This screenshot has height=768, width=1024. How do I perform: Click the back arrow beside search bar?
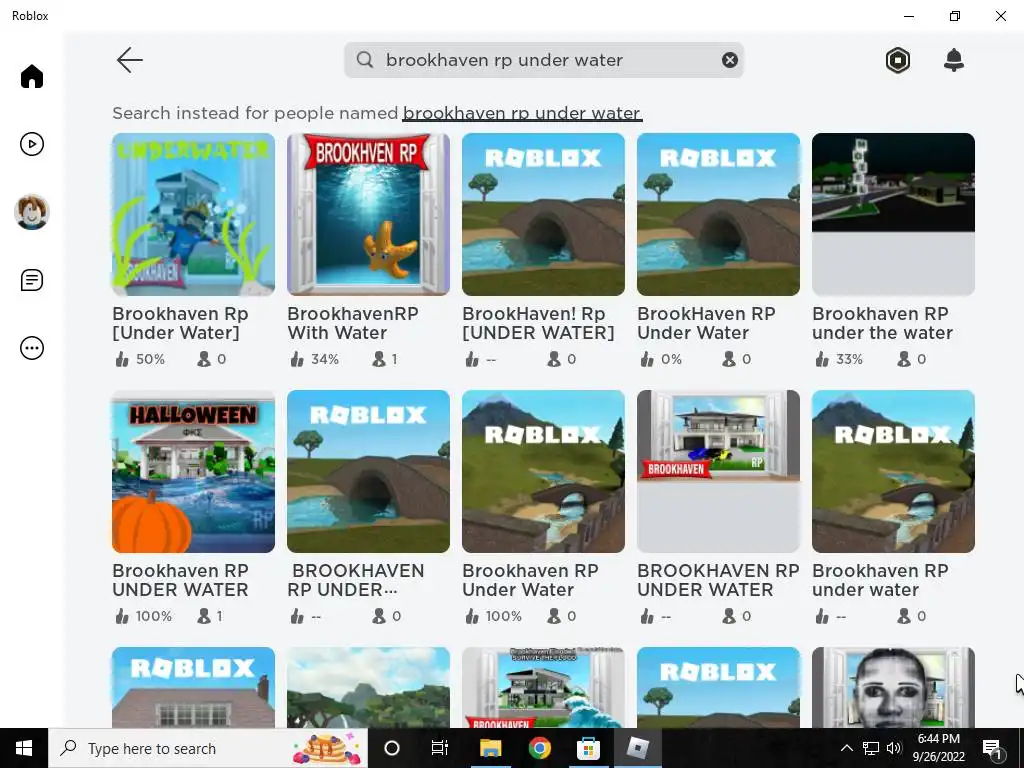tap(129, 60)
